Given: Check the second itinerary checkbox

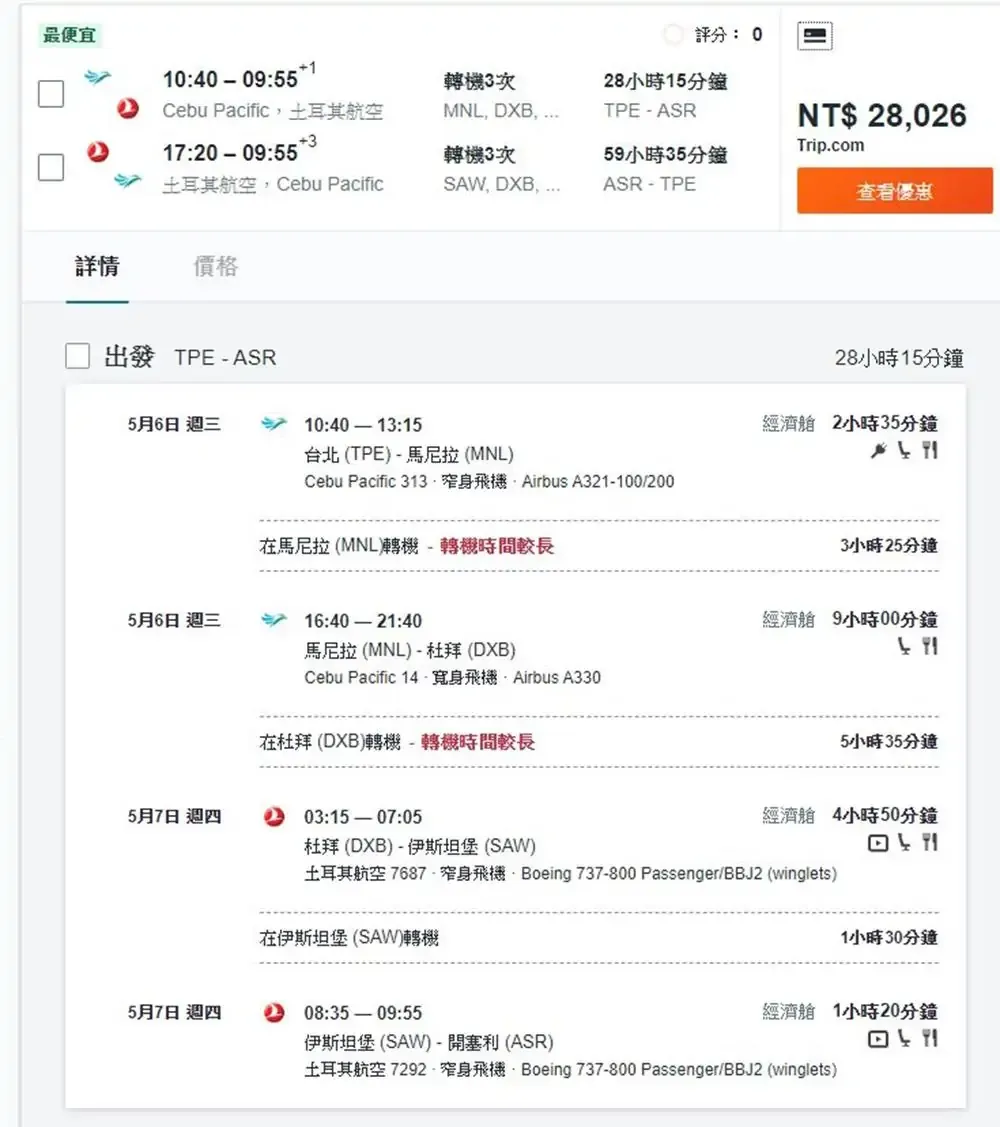Looking at the screenshot, I should coord(51,168).
